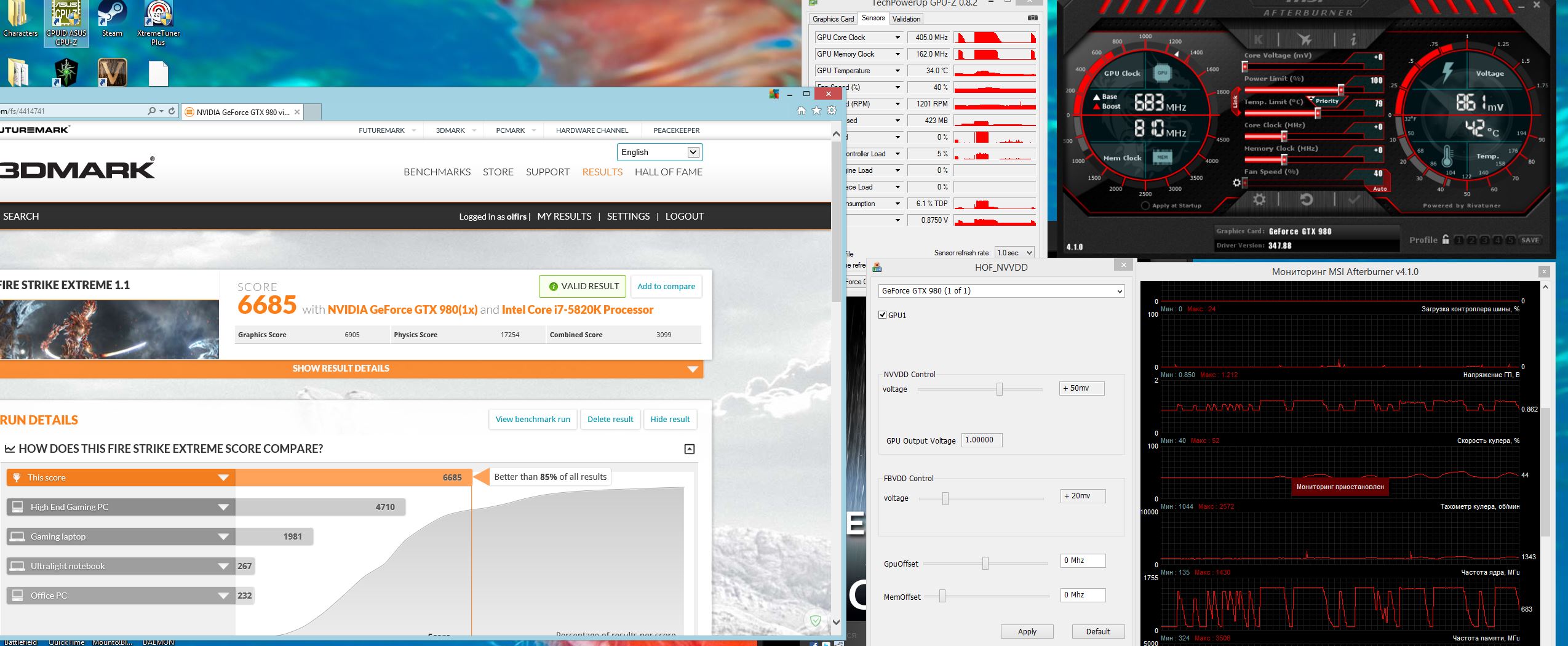Click the Hide result button
The image size is (1568, 646).
pyautogui.click(x=670, y=420)
